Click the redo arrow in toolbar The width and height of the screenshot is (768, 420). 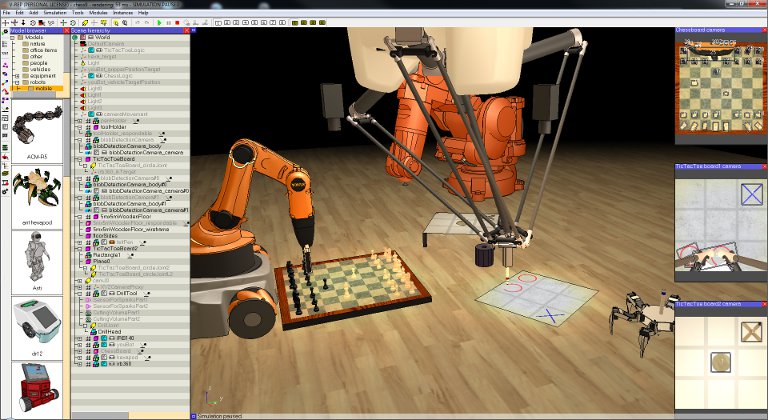147,23
